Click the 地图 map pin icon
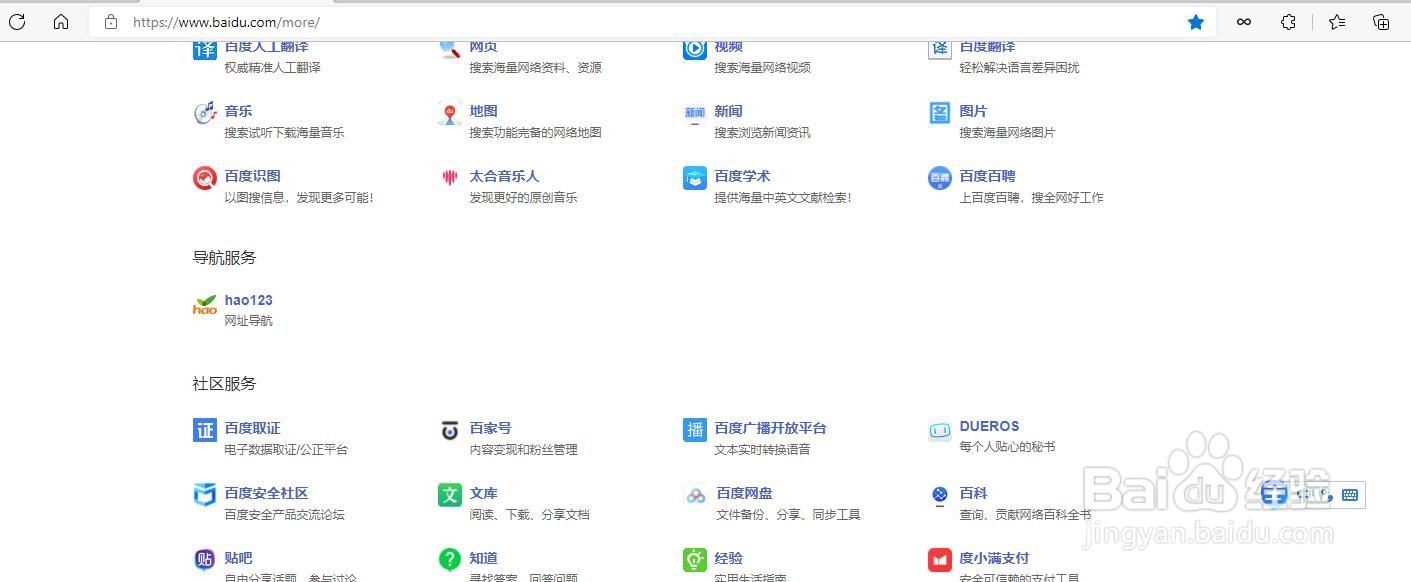 [x=450, y=113]
